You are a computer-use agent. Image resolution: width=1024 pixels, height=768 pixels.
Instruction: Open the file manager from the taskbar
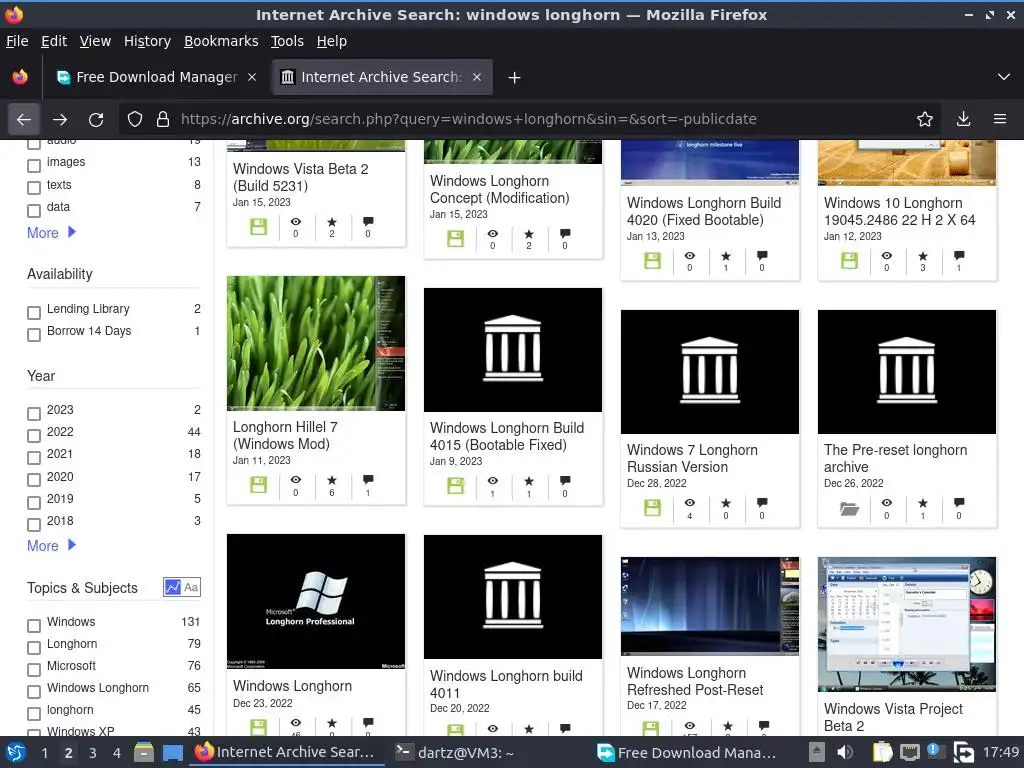click(144, 752)
